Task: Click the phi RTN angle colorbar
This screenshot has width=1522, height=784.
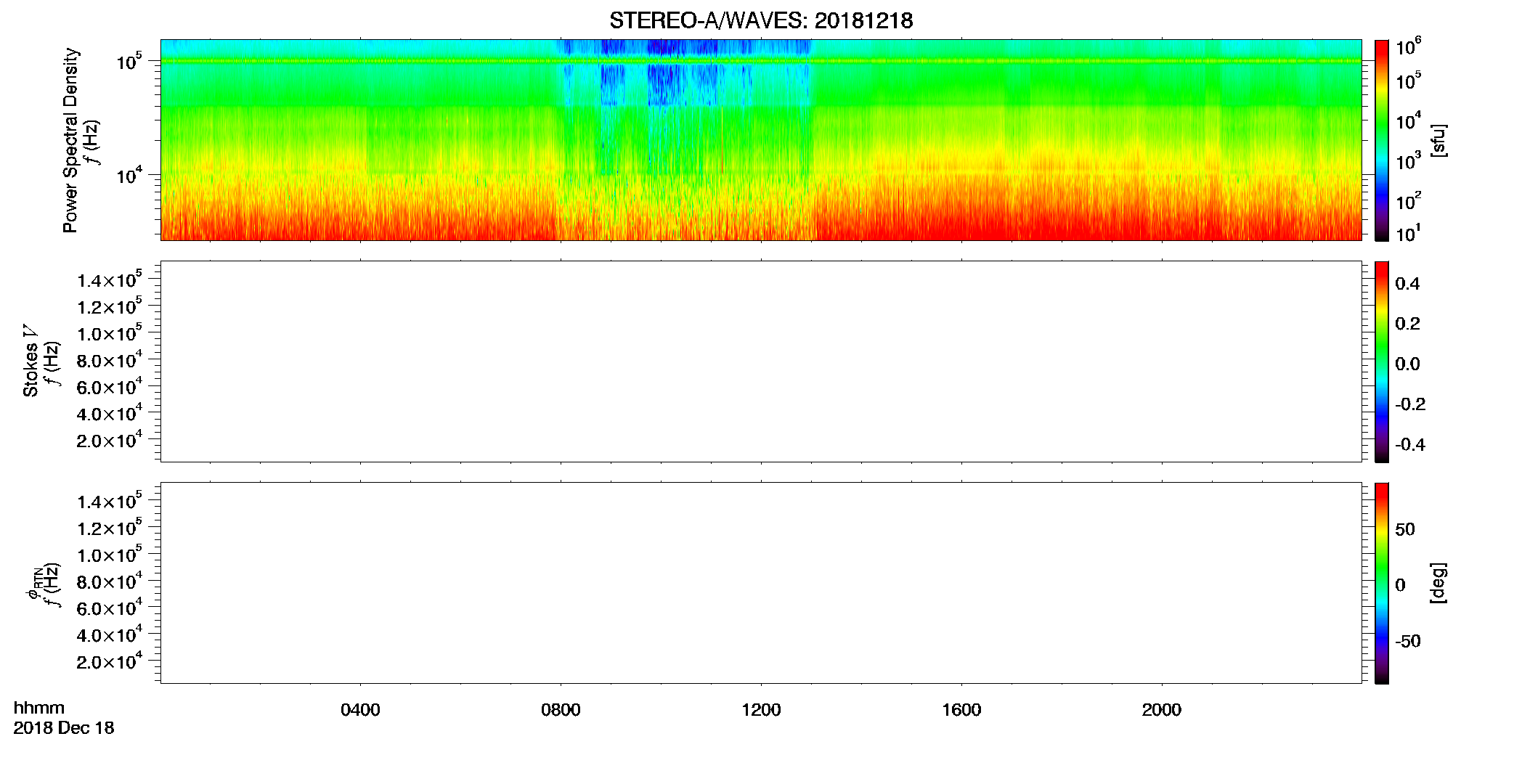Action: pyautogui.click(x=1382, y=583)
